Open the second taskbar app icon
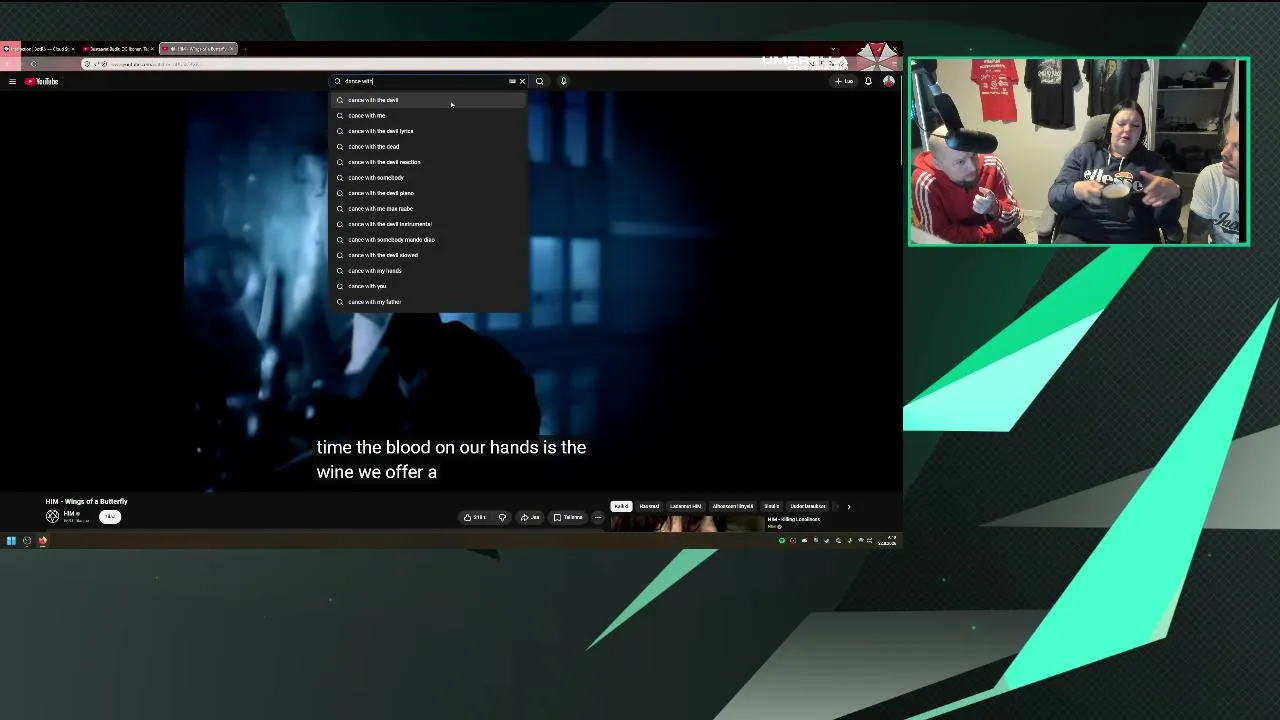Viewport: 1280px width, 720px height. 27,541
